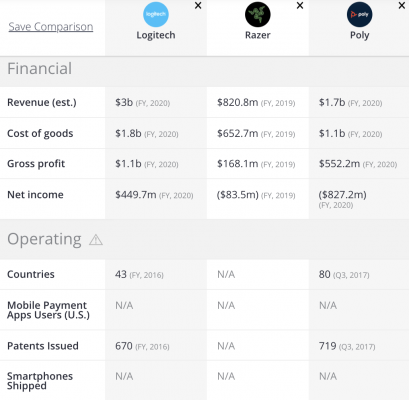Click the Smartphones Shipped row label
Viewport: 409px width, 400px height.
click(x=40, y=381)
